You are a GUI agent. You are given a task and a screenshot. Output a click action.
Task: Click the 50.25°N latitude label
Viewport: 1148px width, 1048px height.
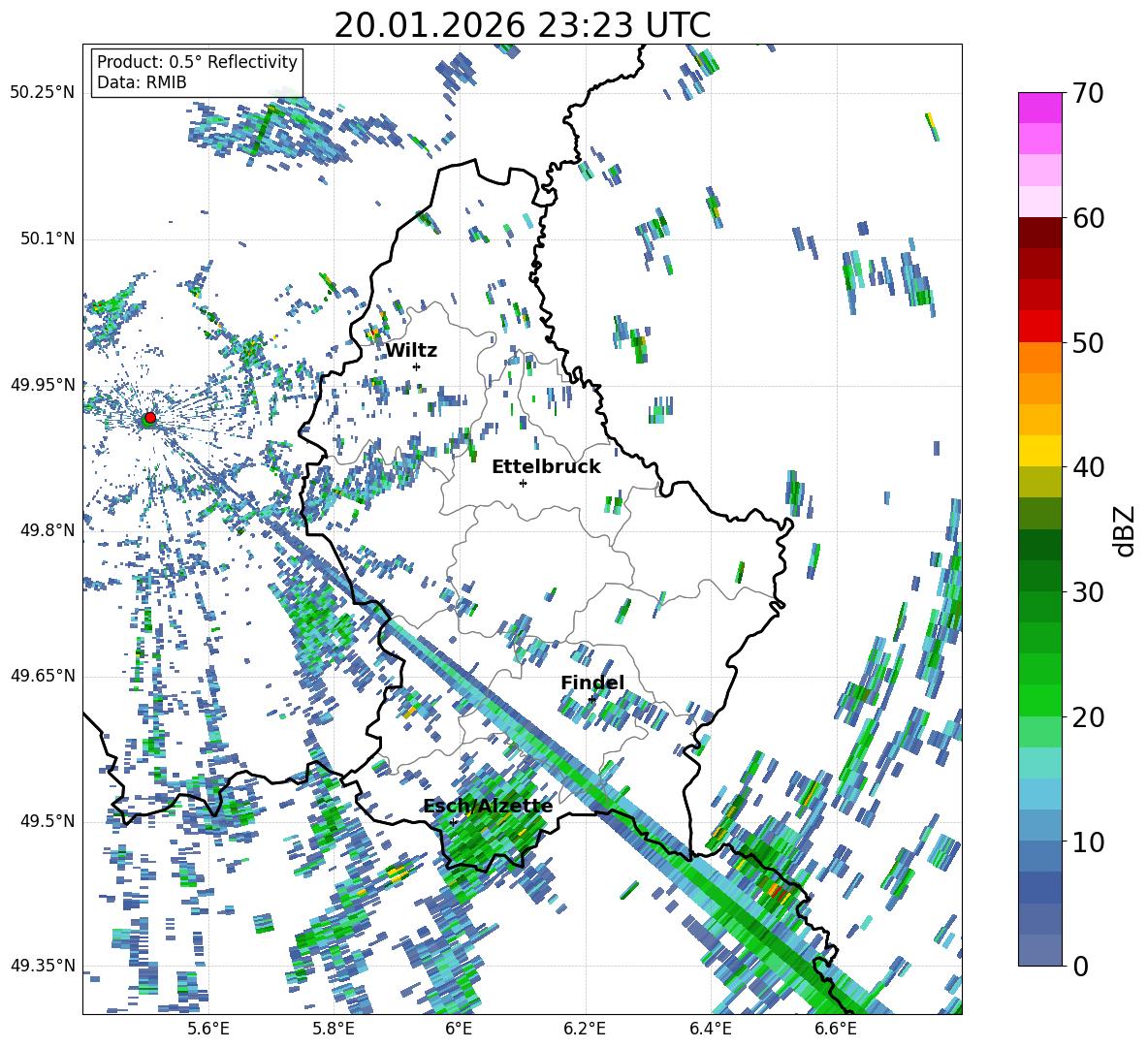pos(43,93)
